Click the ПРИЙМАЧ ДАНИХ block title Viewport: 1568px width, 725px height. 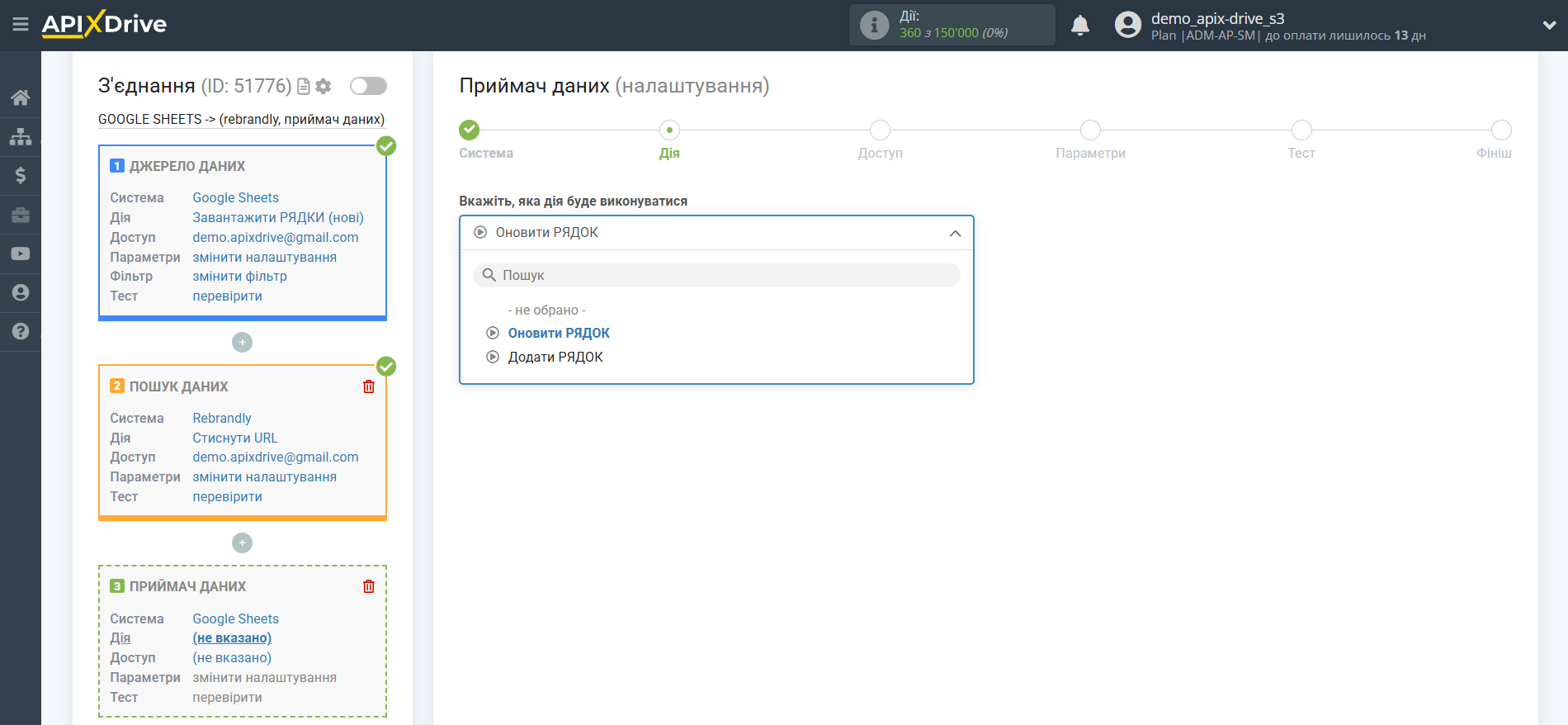click(x=187, y=586)
